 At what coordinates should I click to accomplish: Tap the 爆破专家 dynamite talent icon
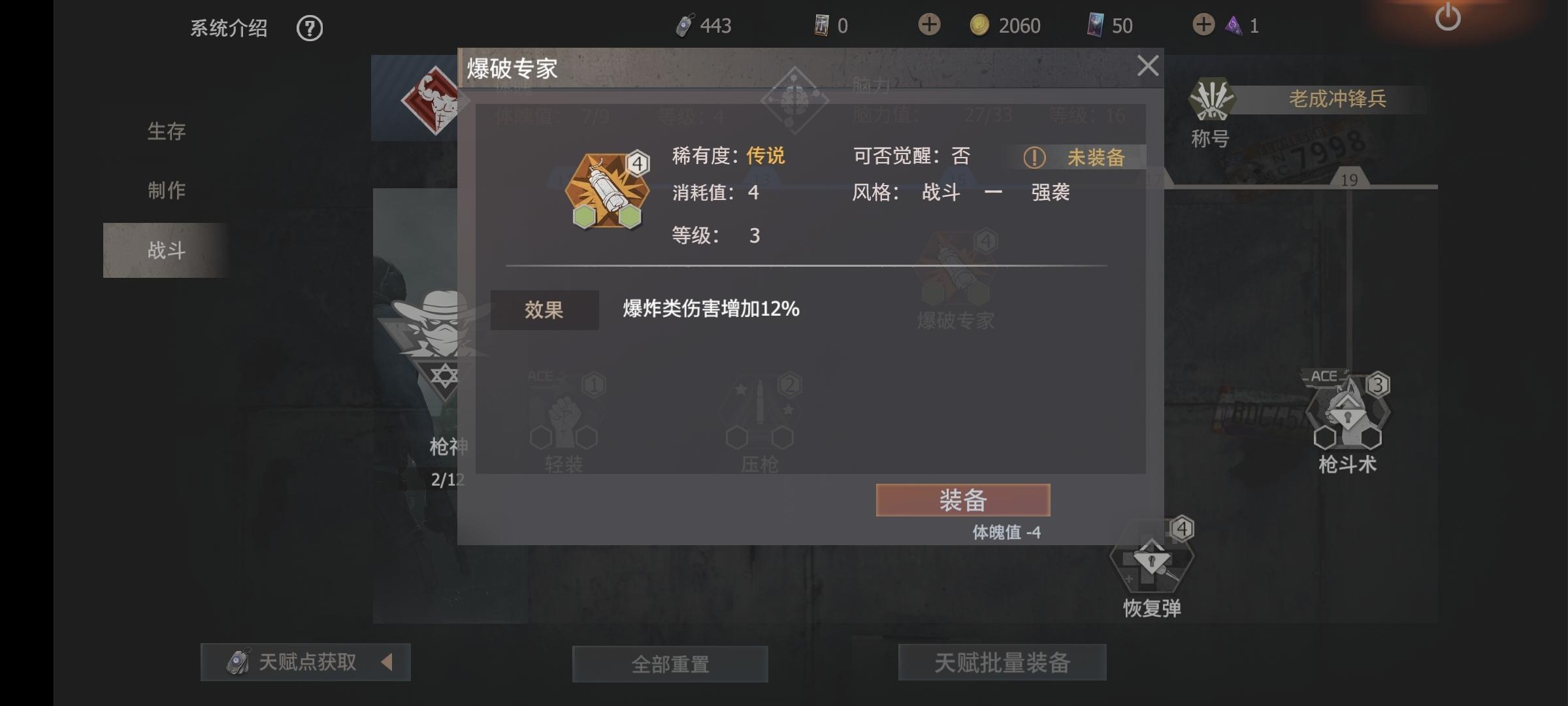(608, 191)
